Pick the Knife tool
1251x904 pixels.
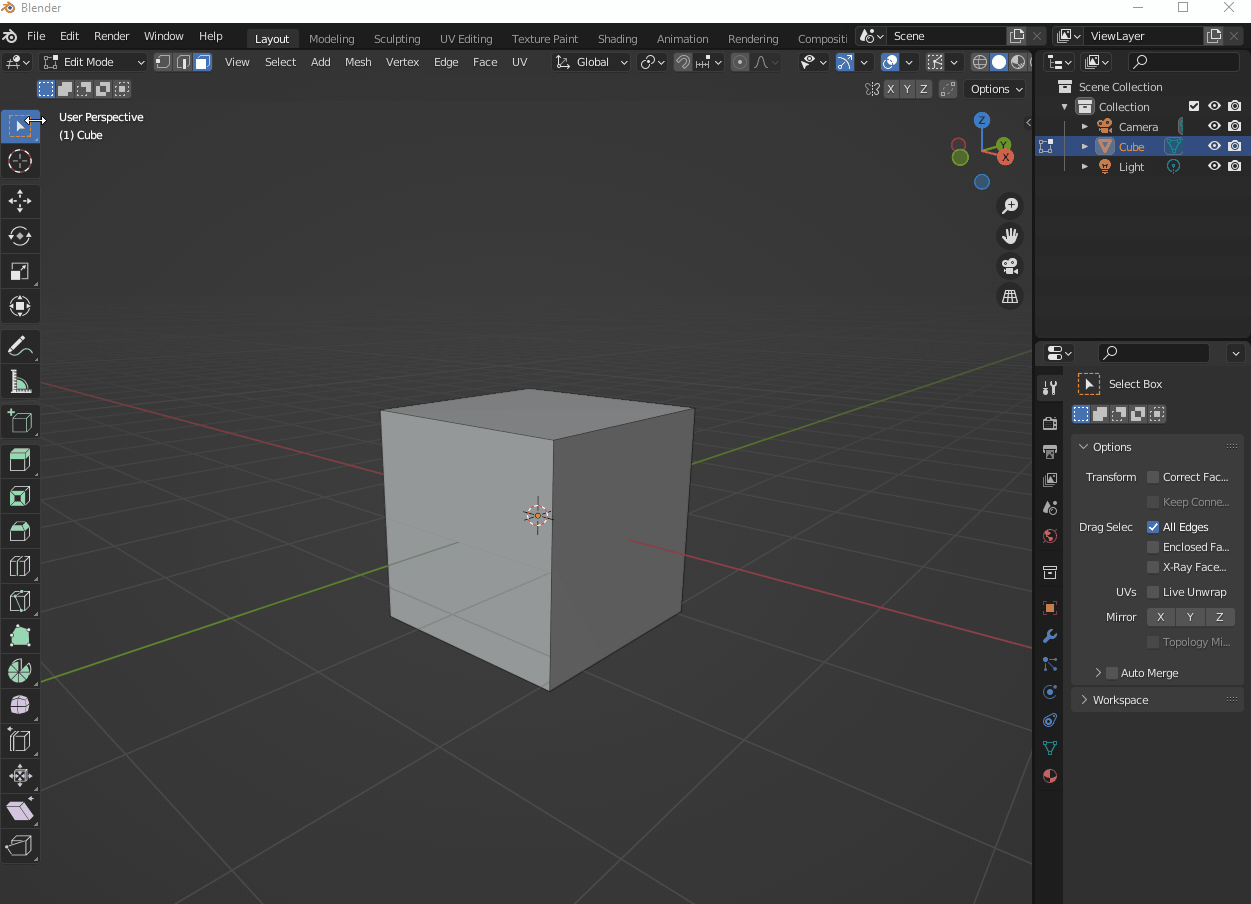click(x=20, y=601)
